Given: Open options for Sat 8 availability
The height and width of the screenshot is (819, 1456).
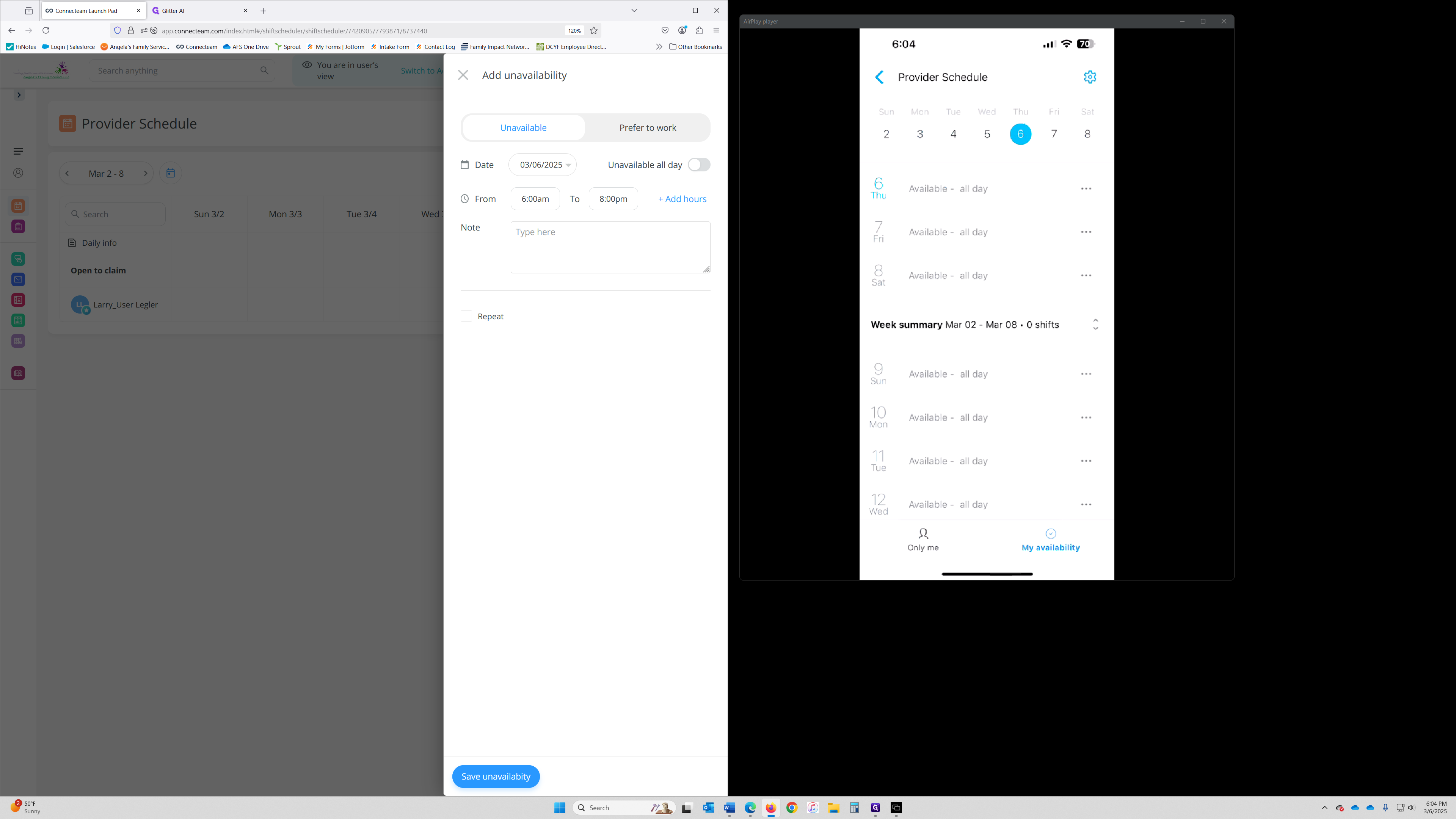Looking at the screenshot, I should [x=1086, y=276].
